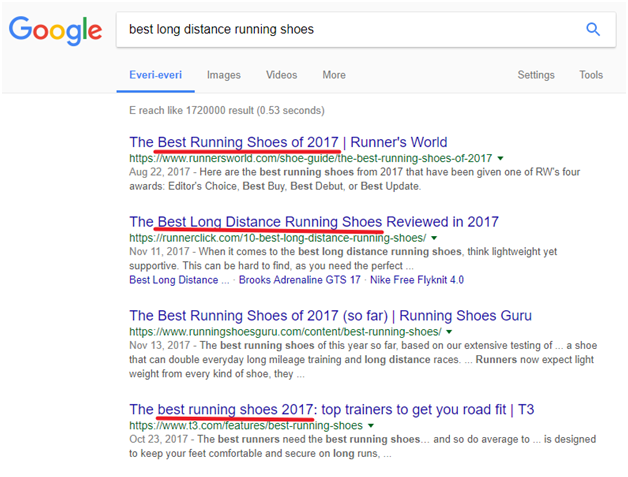628x477 pixels.
Task: Expand dropdown arrow next to runnersworld.com URL
Action: point(500,159)
